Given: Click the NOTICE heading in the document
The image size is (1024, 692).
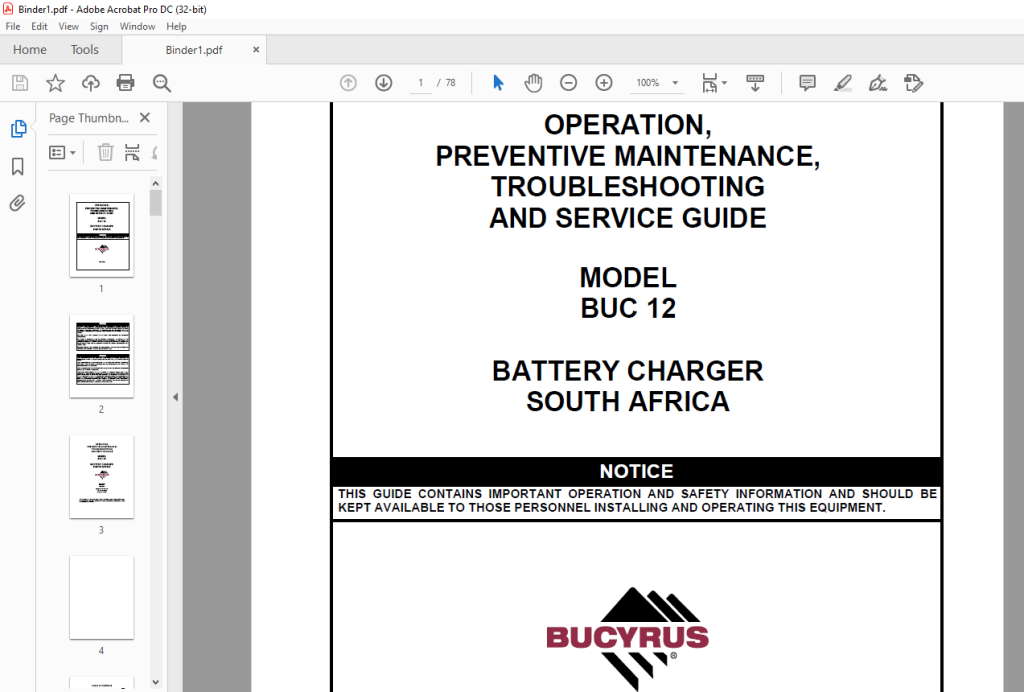Looking at the screenshot, I should [636, 471].
